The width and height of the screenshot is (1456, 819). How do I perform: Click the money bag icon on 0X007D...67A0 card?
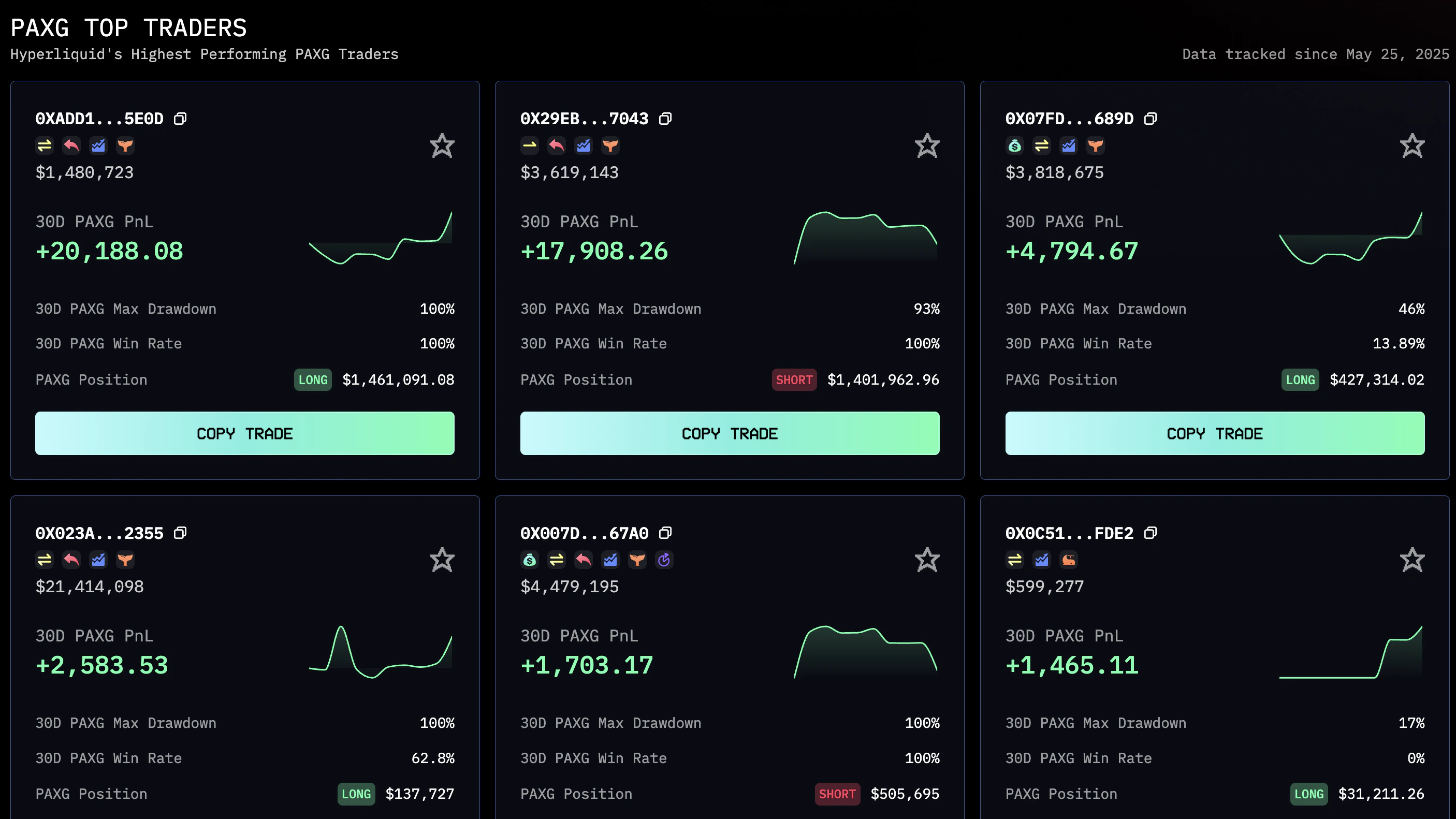[530, 560]
